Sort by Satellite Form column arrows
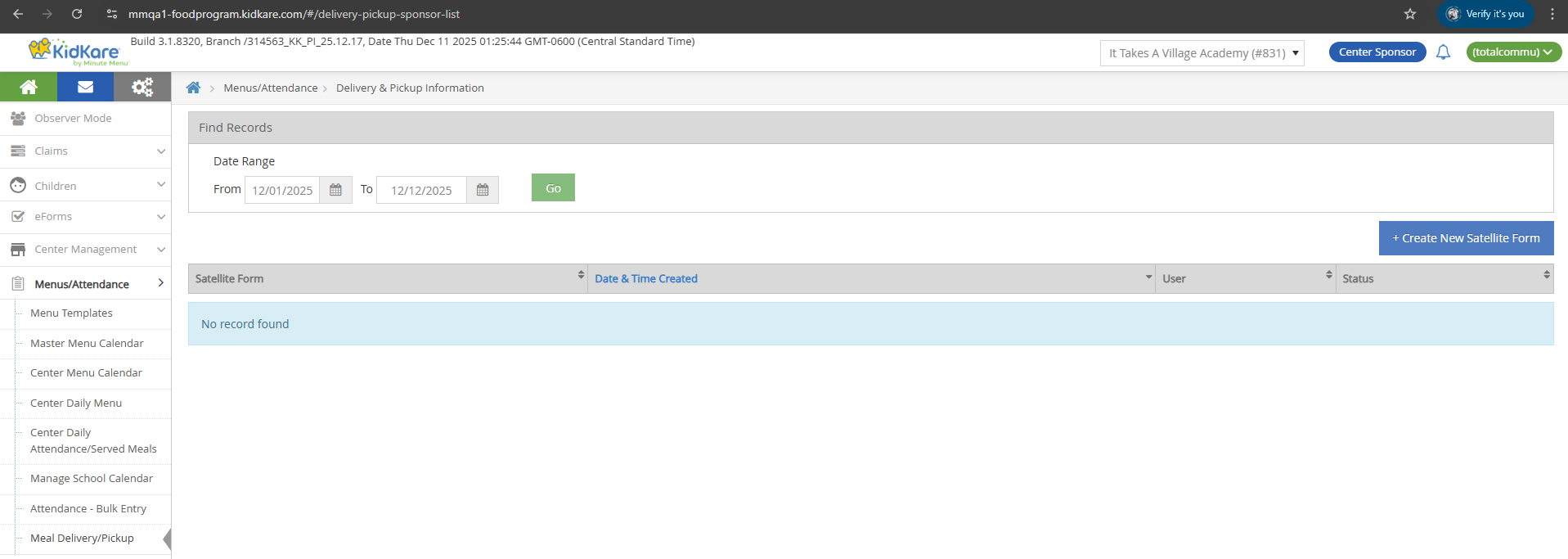This screenshot has height=559, width=1568. (x=581, y=275)
